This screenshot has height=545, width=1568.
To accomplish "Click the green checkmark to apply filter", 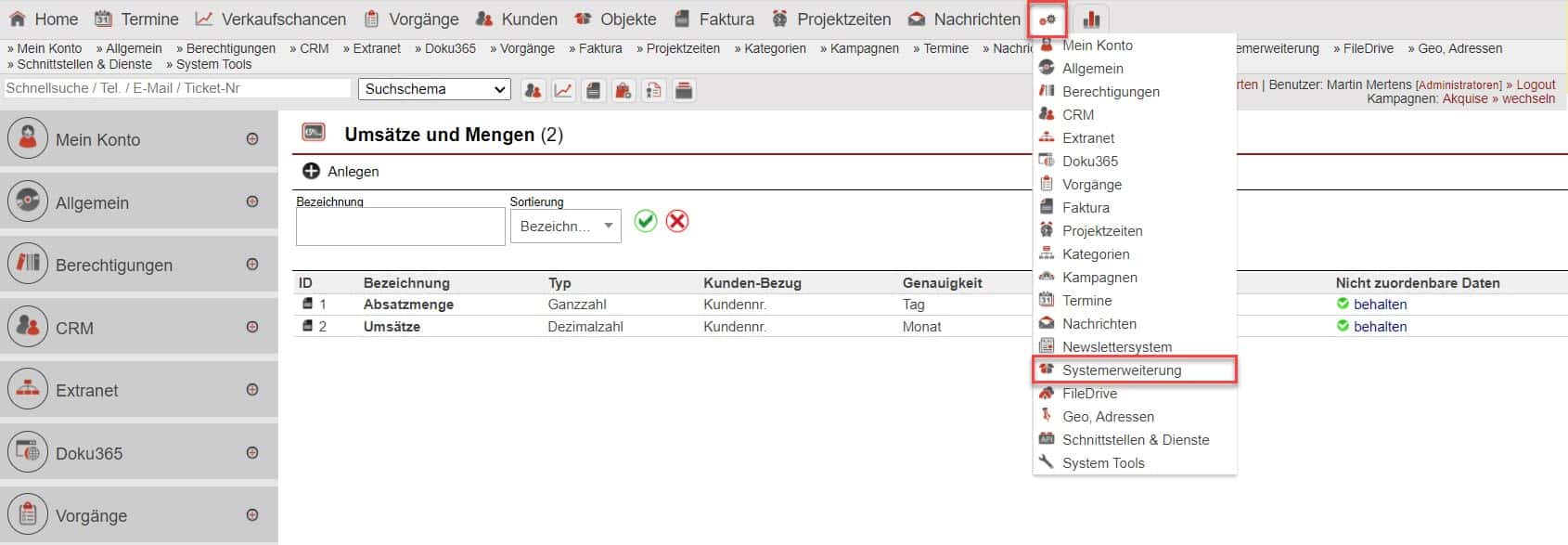I will (x=646, y=221).
